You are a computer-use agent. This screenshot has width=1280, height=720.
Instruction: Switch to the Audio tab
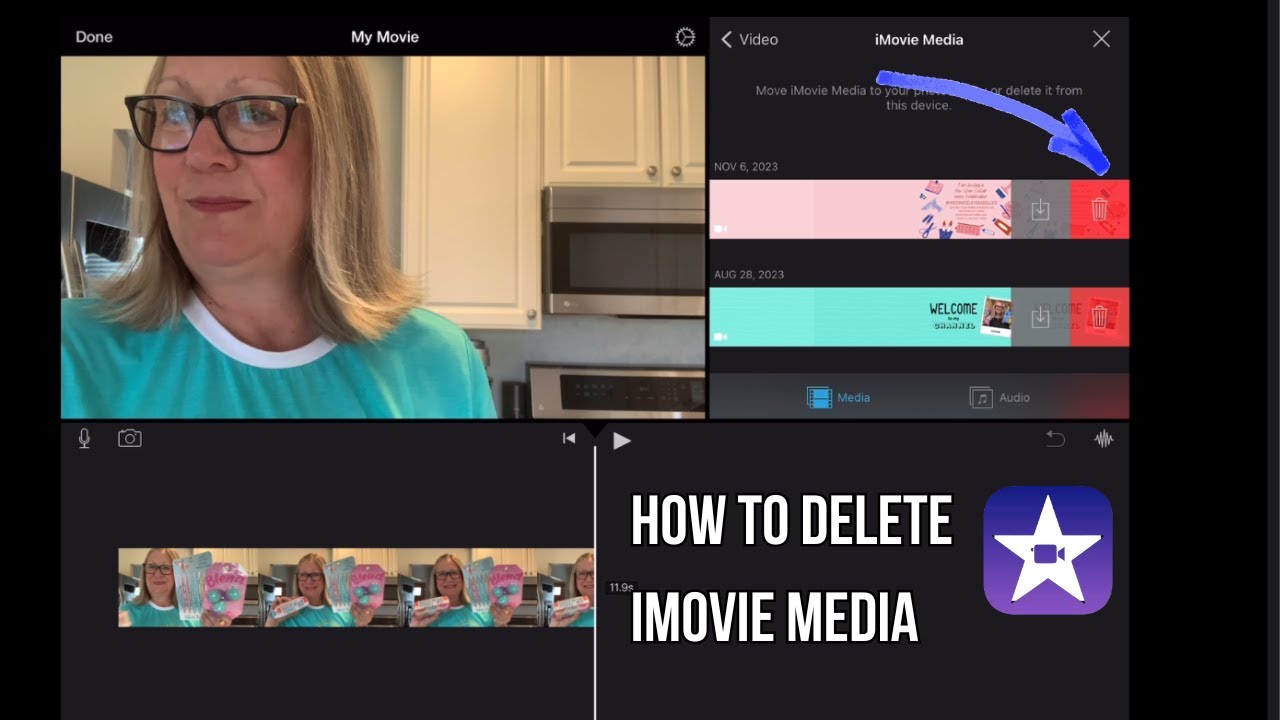tap(999, 397)
